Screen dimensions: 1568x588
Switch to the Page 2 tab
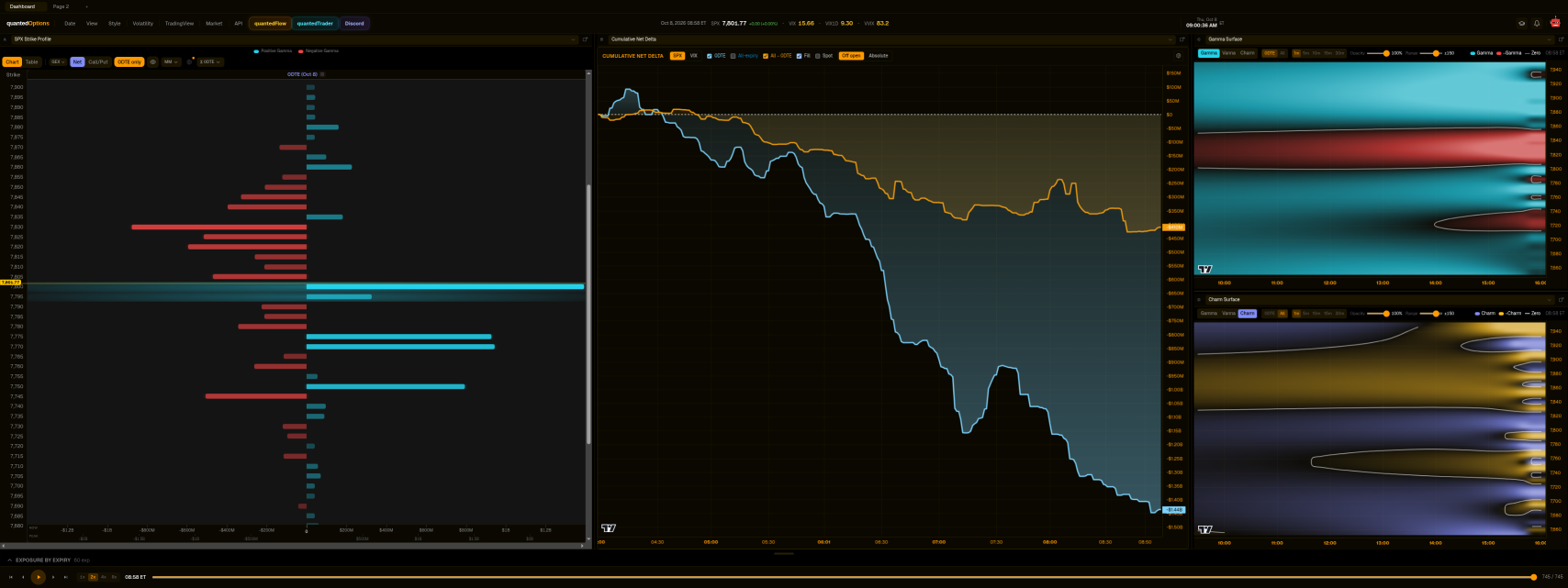point(61,6)
